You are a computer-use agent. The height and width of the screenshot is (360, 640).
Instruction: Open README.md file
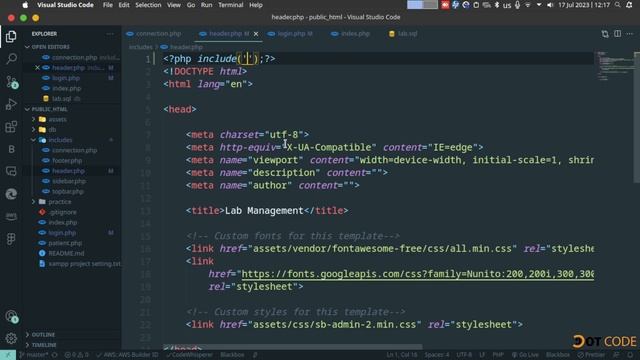[66, 253]
